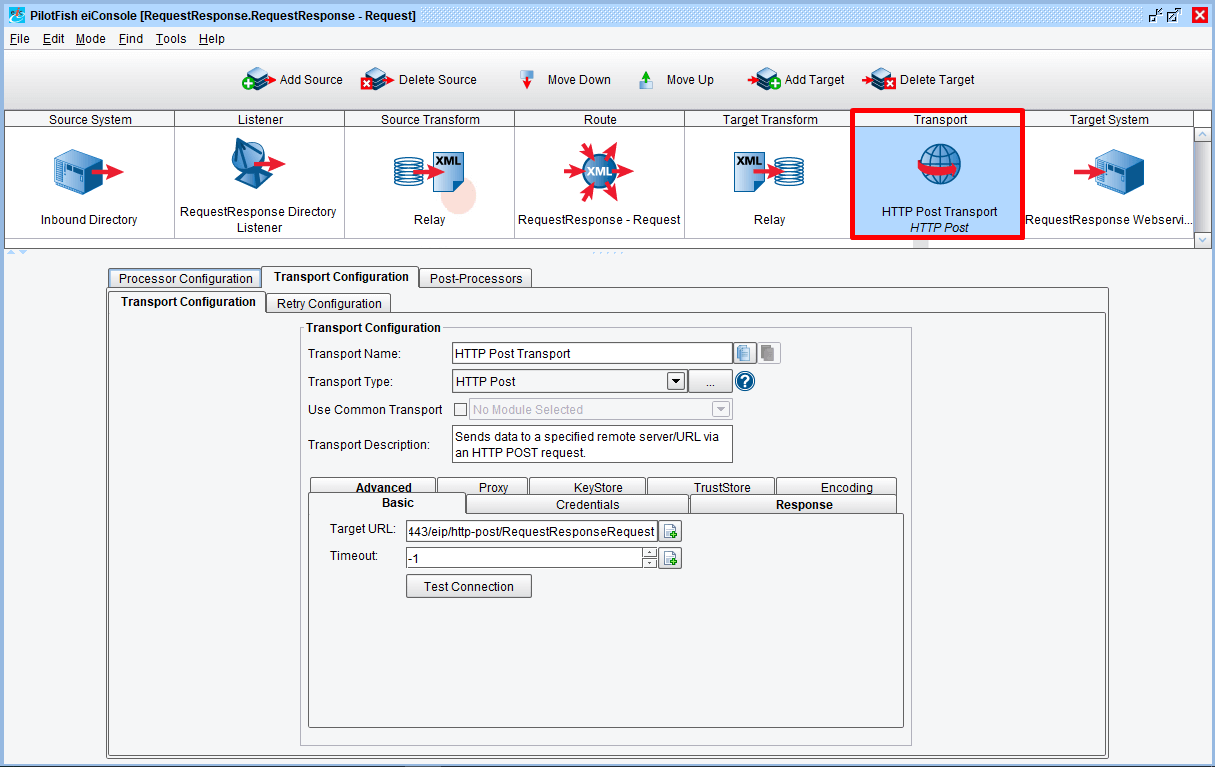Viewport: 1215px width, 767px height.
Task: Select the Source Transform Relay stage
Action: [x=430, y=183]
